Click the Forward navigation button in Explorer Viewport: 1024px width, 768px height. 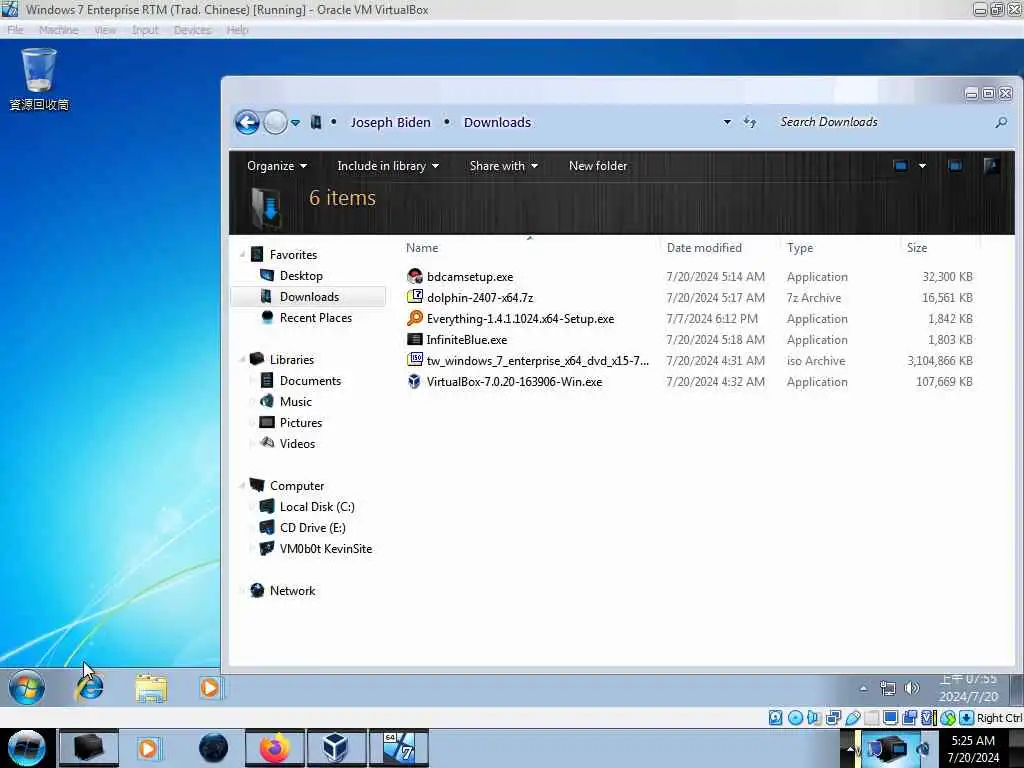click(275, 122)
